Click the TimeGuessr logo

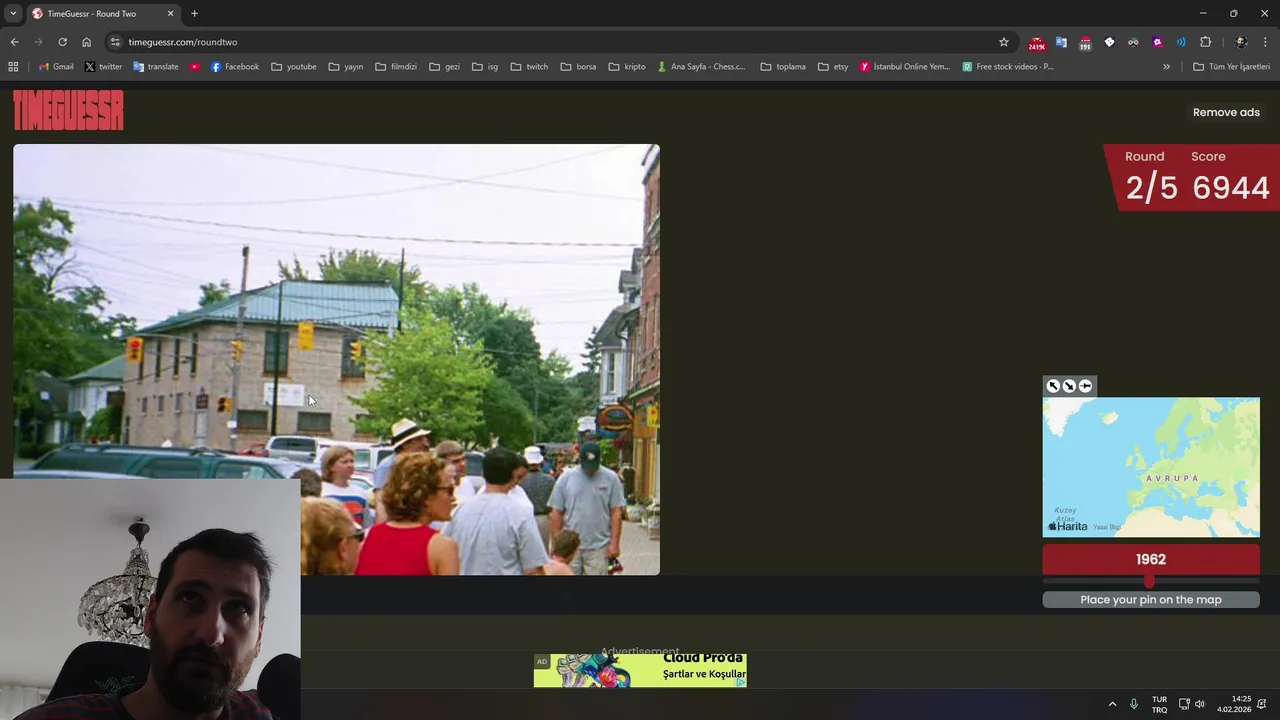(x=68, y=110)
